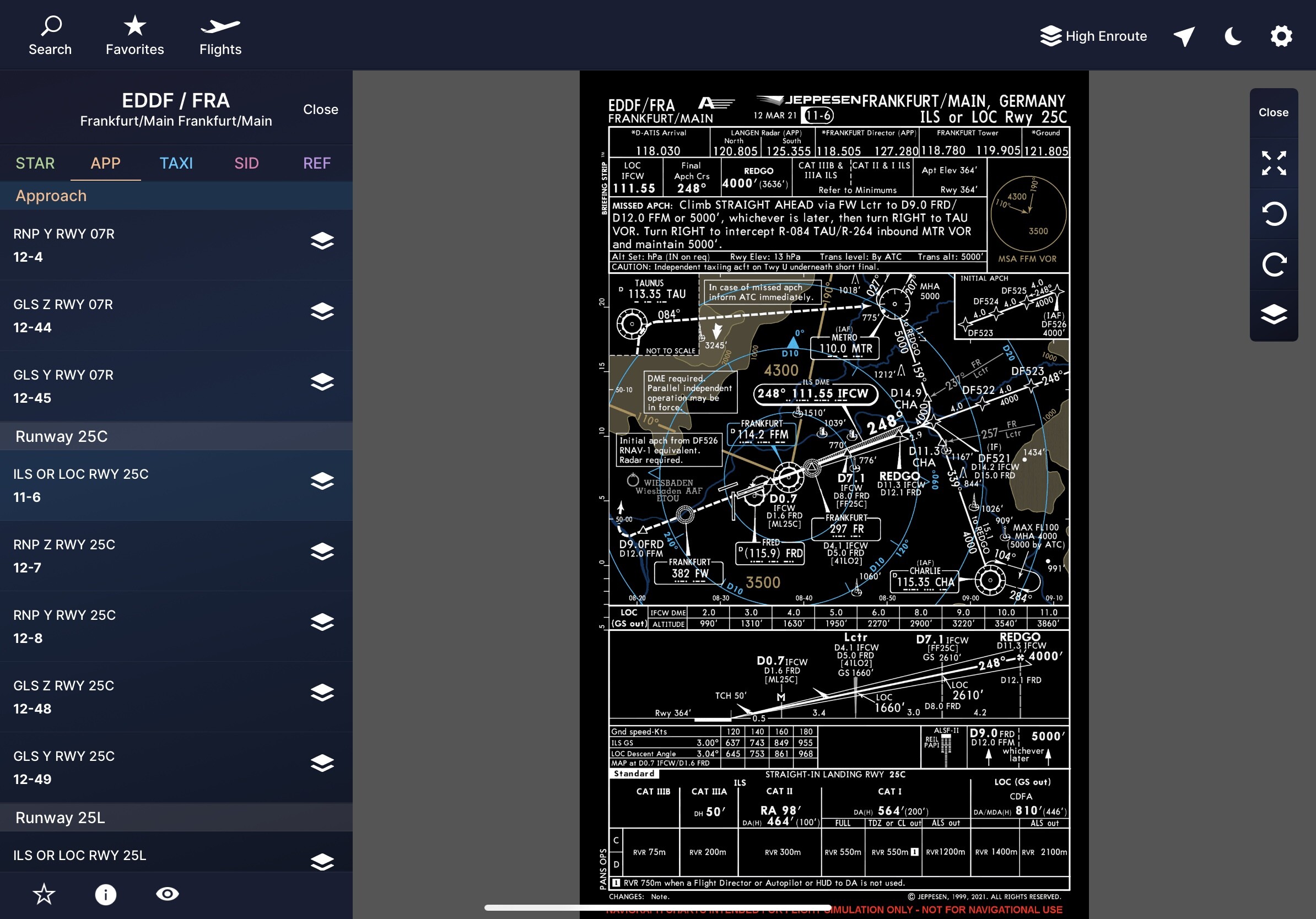Viewport: 1316px width, 919px height.
Task: Rotate chart clockwise
Action: click(1274, 264)
